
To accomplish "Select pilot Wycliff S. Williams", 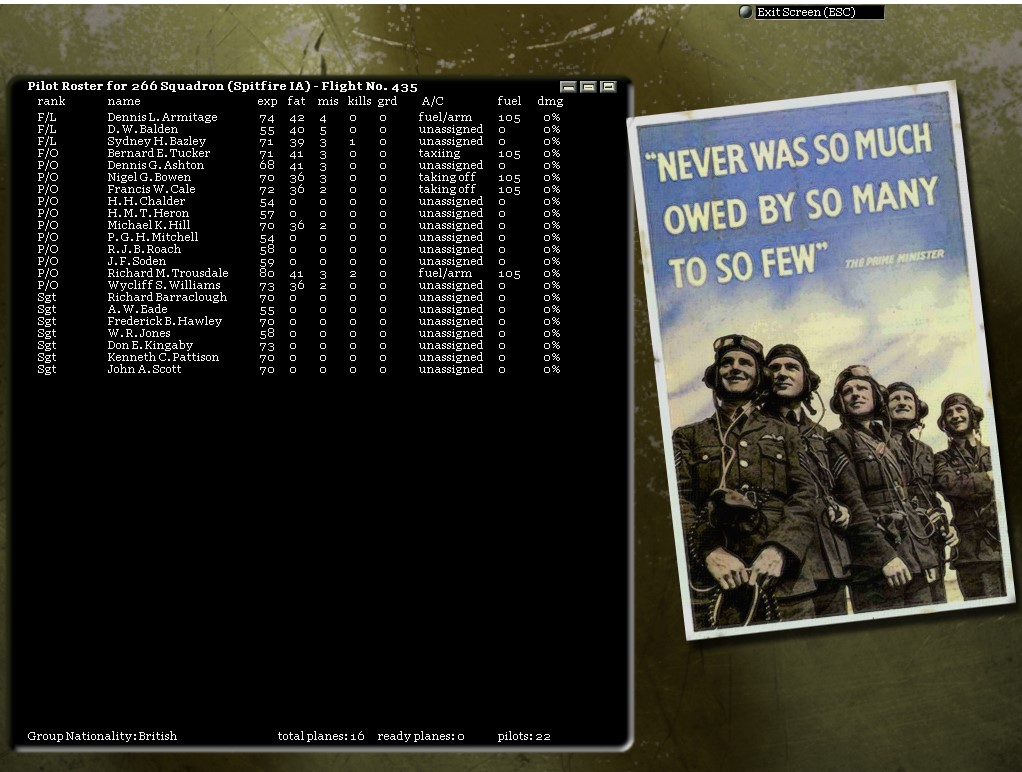I will click(x=164, y=285).
